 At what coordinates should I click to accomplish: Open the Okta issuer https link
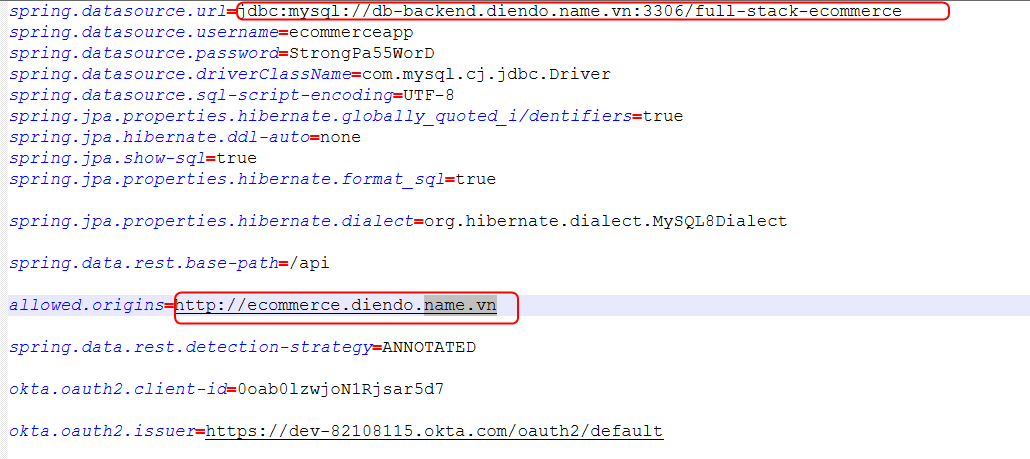(433, 431)
